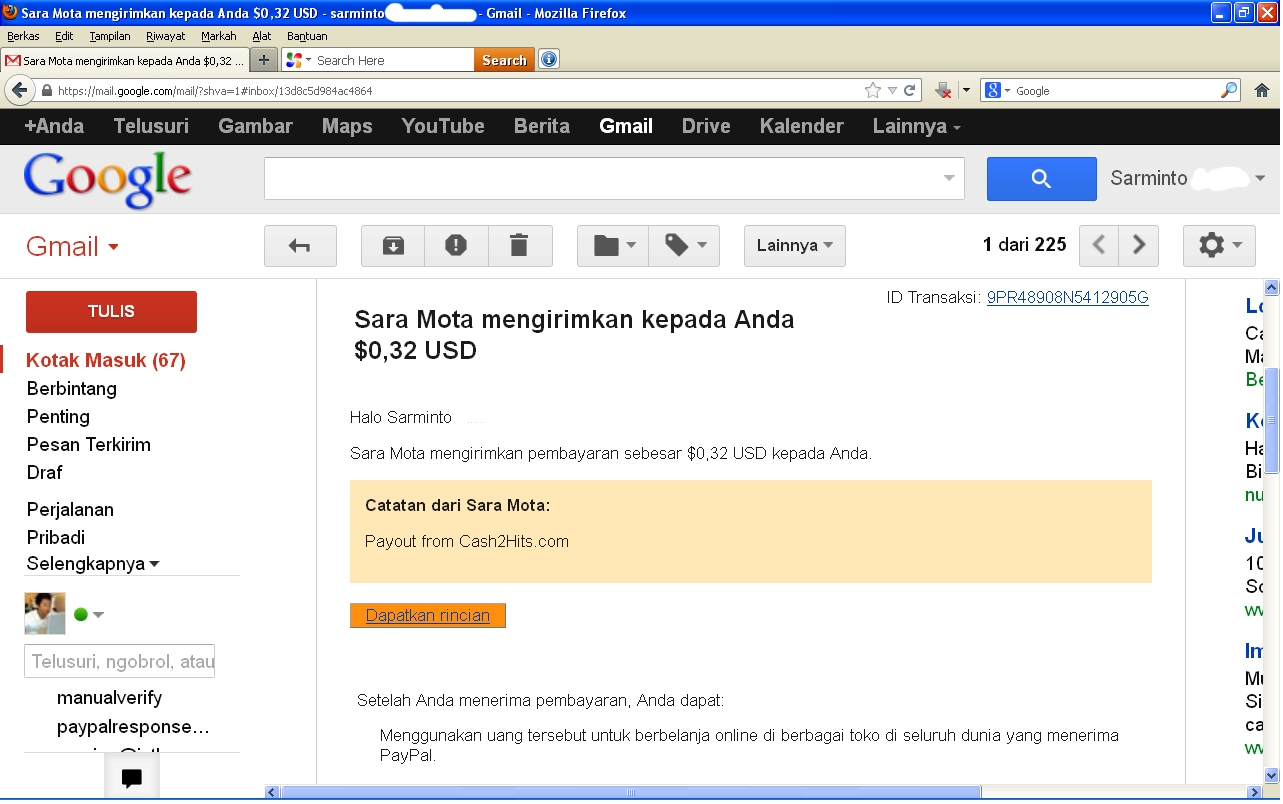Open the Labels tag dropdown
The image size is (1283, 804).
point(684,246)
